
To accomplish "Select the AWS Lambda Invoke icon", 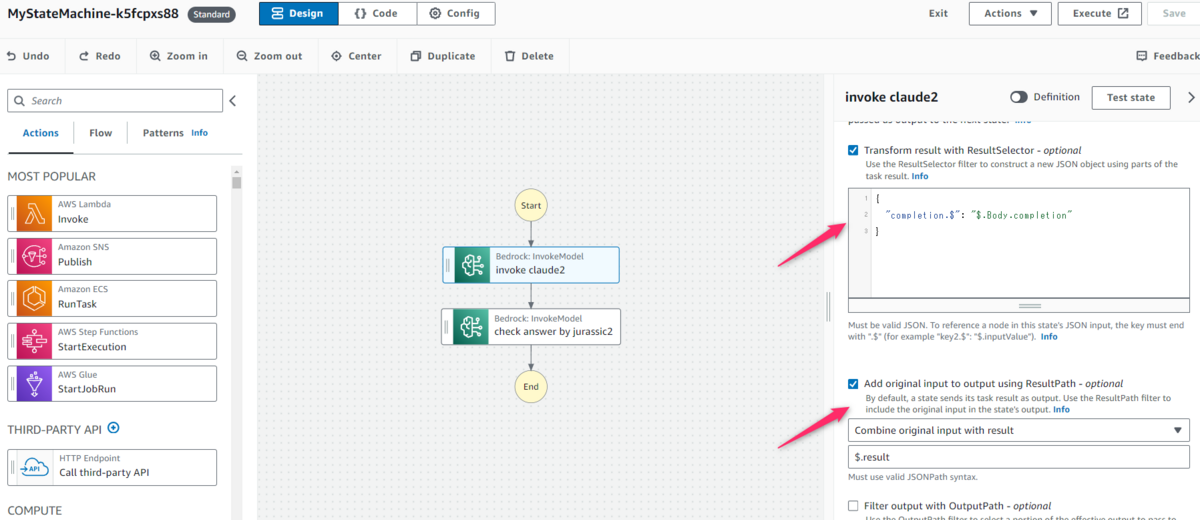I will 33,213.
